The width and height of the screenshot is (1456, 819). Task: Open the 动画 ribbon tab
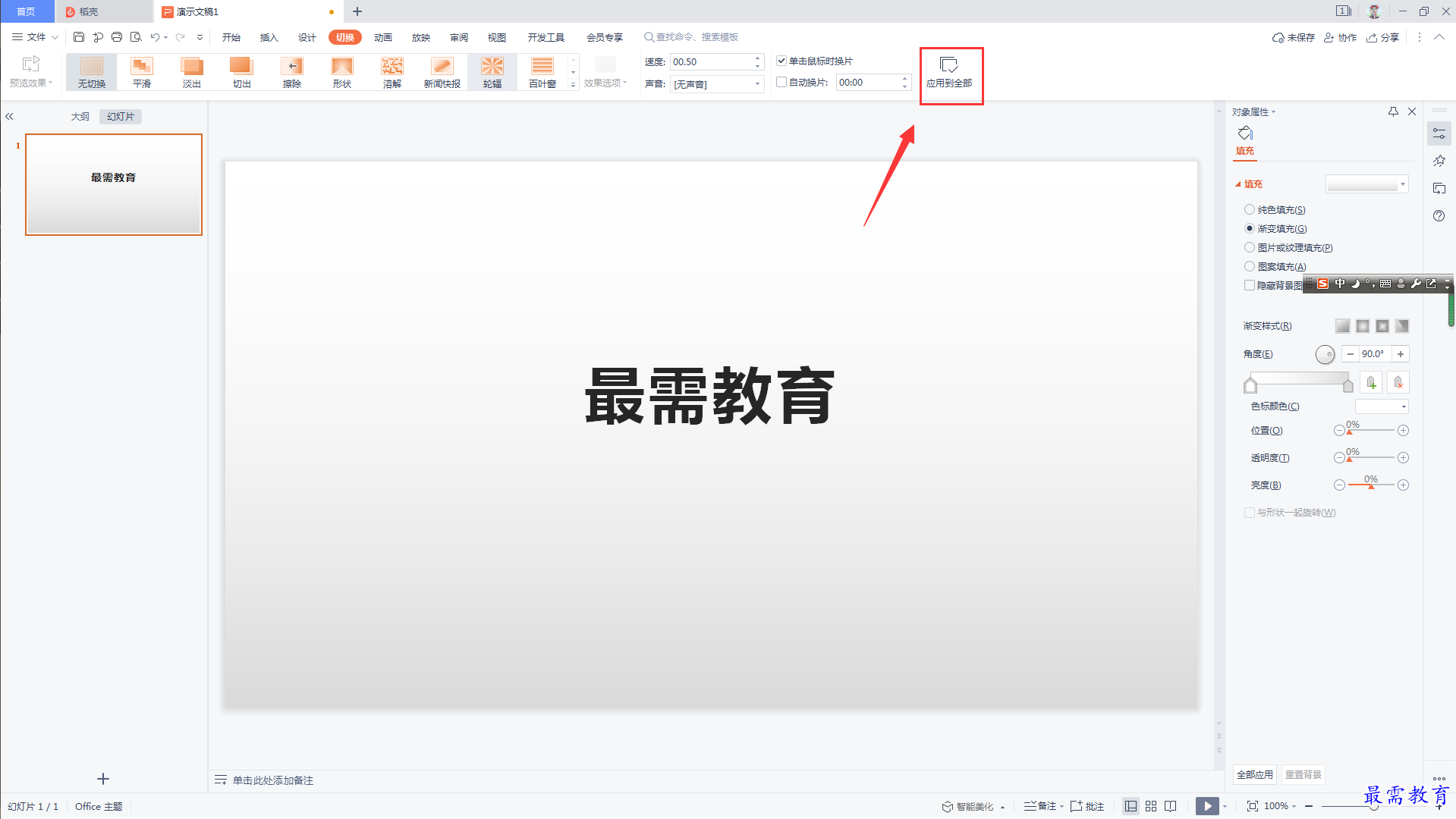(x=382, y=37)
